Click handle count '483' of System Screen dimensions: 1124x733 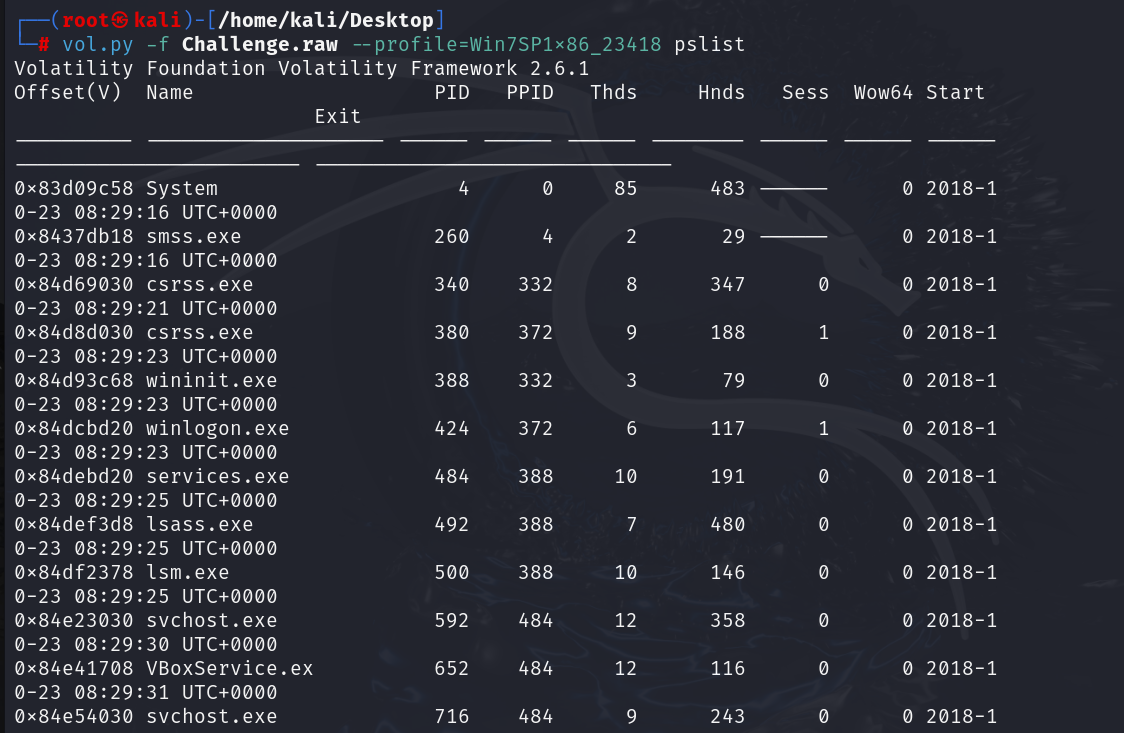coord(728,188)
